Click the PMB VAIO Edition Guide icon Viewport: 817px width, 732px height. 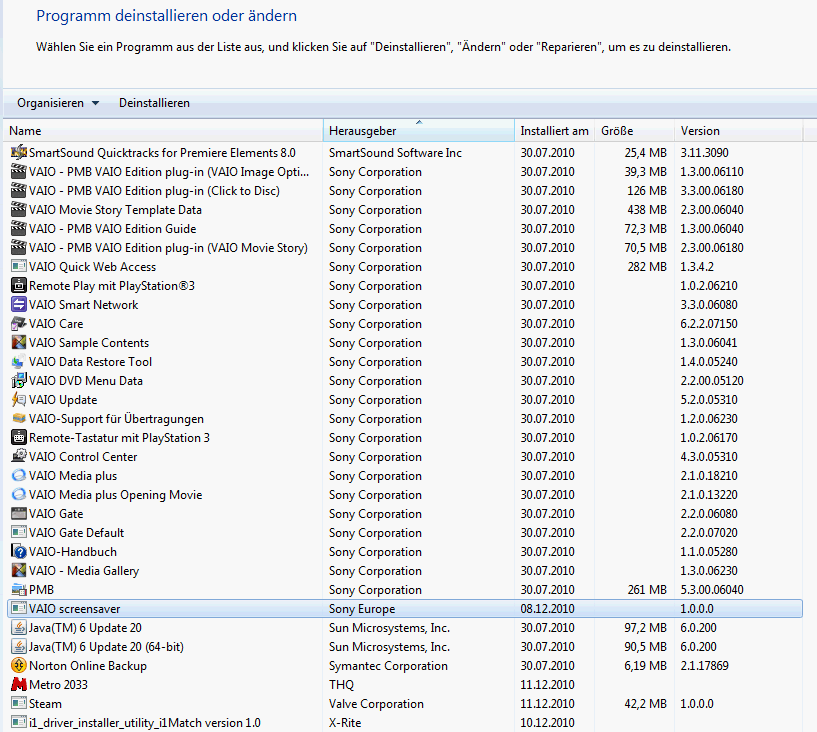[x=19, y=229]
